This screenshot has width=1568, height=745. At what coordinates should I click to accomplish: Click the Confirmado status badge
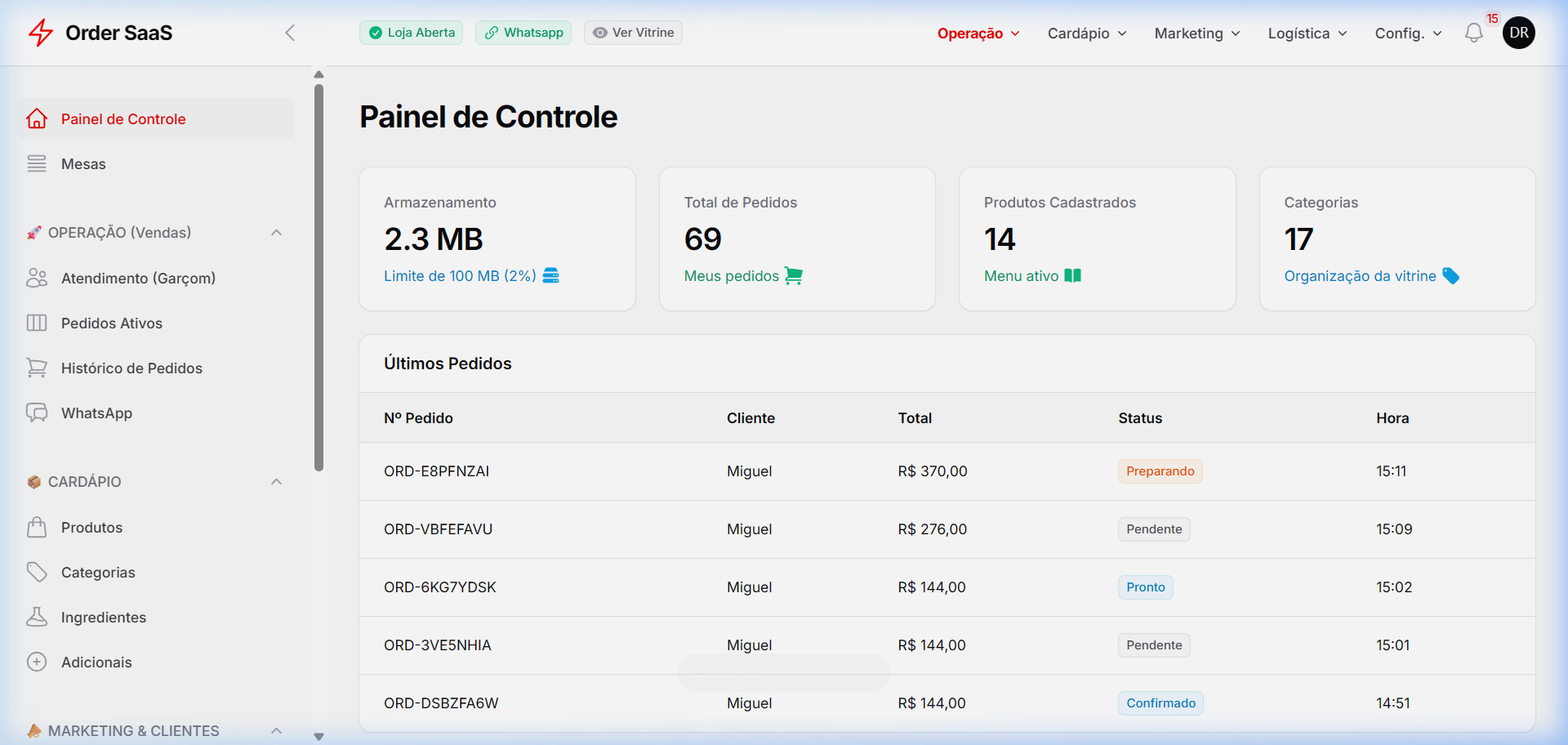point(1160,703)
